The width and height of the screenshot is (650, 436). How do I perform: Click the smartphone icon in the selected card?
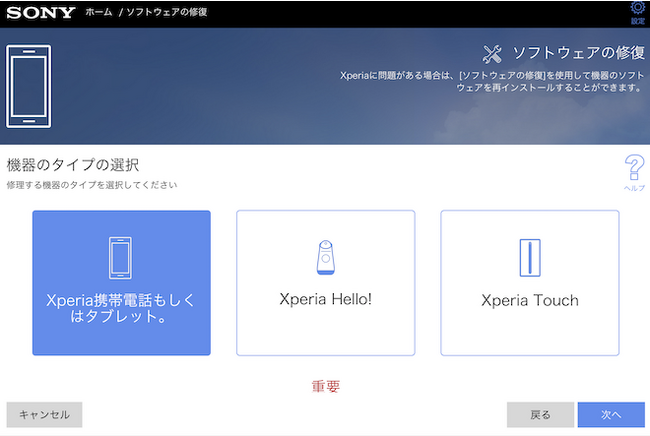(120, 257)
